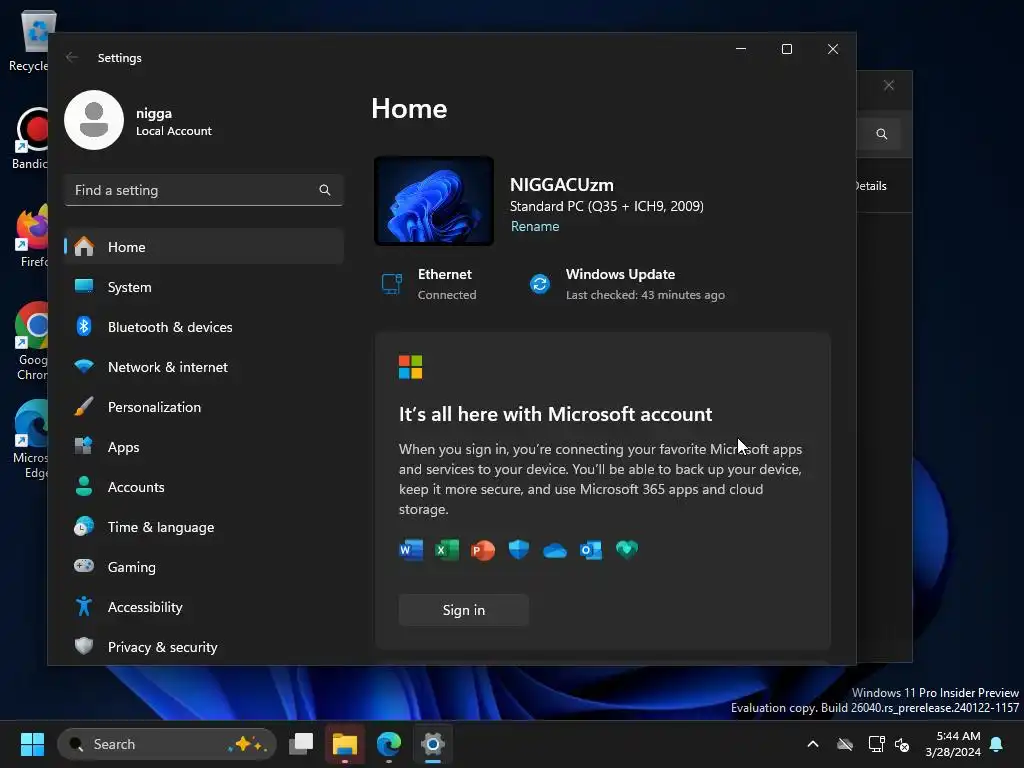This screenshot has height=768, width=1024.
Task: Click the Rename link for the PC
Action: (x=535, y=227)
